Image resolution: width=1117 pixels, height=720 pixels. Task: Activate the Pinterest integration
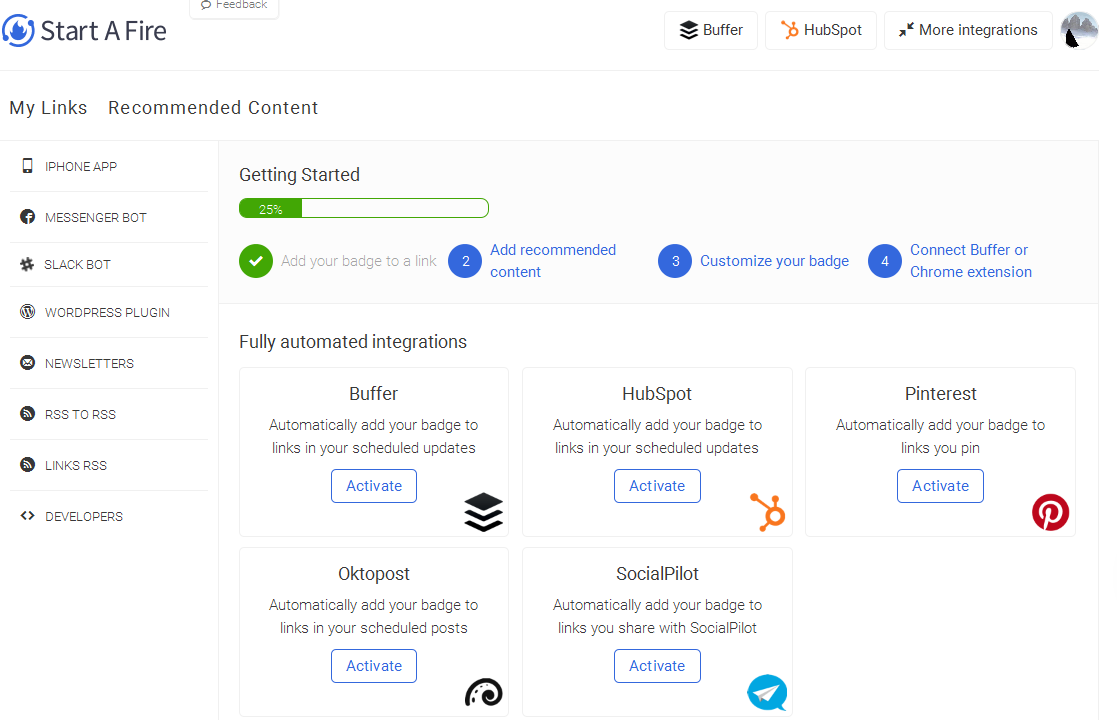click(940, 486)
